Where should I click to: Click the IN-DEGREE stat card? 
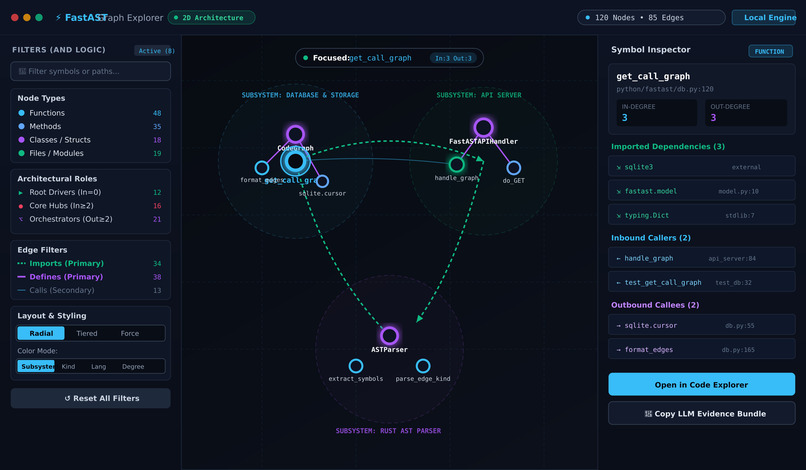pos(656,113)
